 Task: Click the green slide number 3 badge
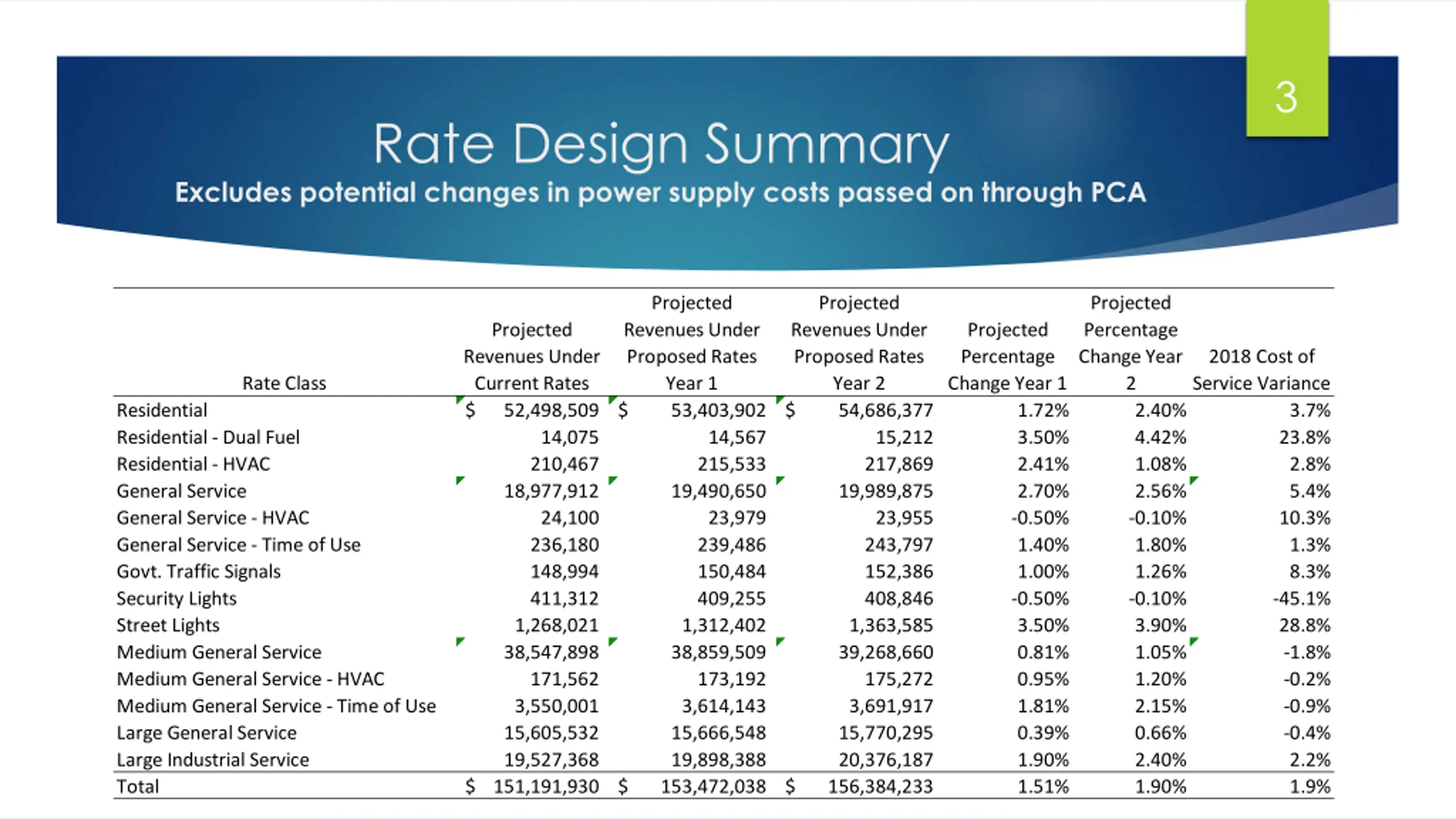[x=1287, y=68]
